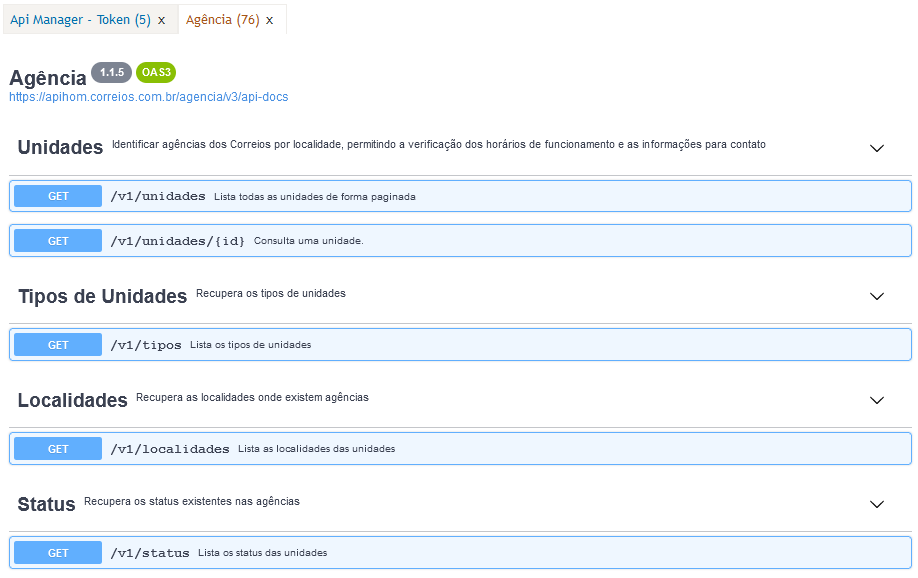
Task: Click the /v1/status path text
Action: click(150, 553)
